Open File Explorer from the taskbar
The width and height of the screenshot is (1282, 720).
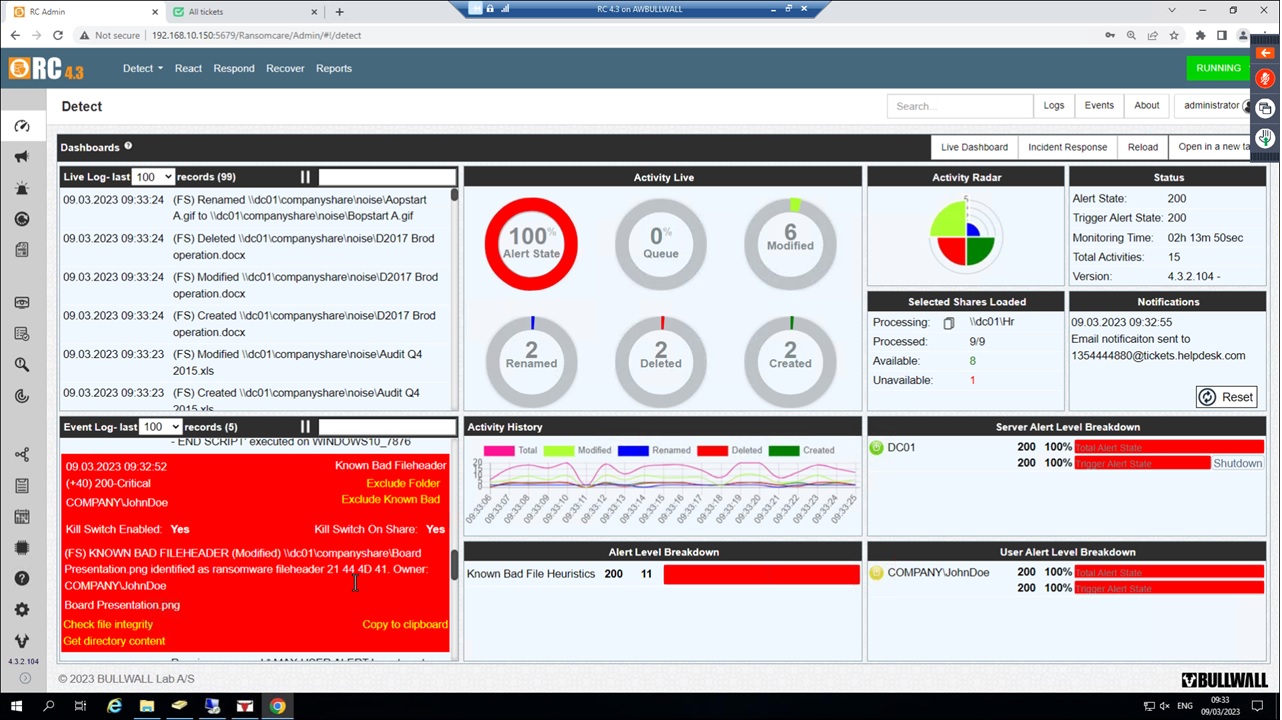pyautogui.click(x=147, y=706)
